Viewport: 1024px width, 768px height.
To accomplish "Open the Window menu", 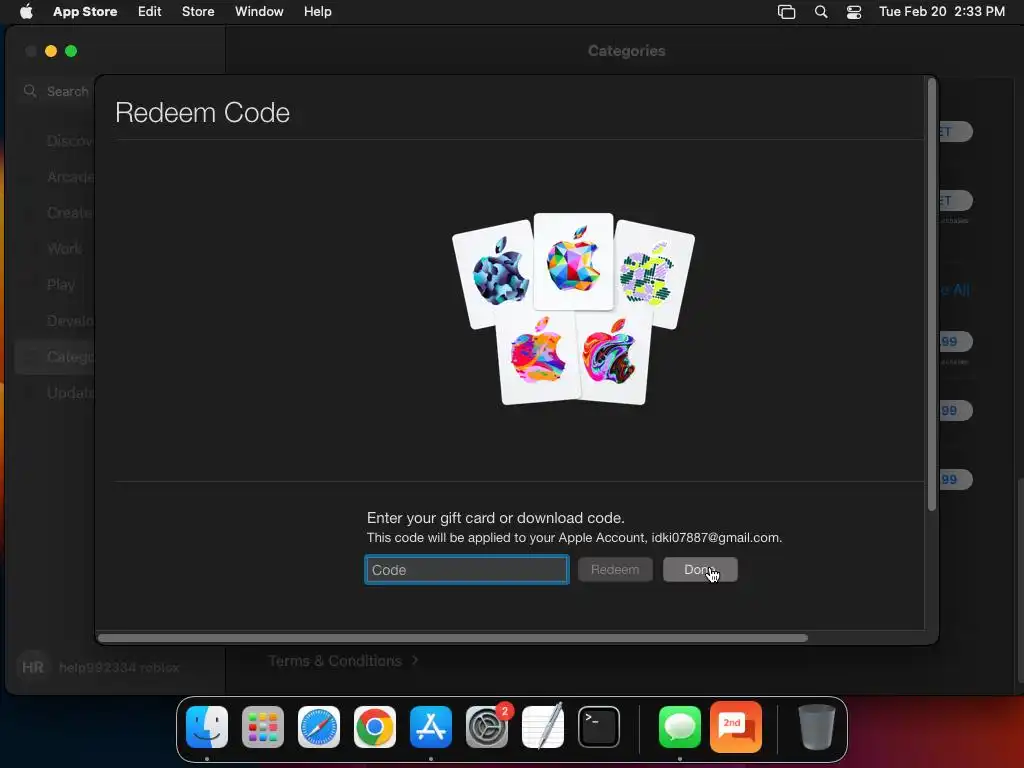I will click(259, 11).
